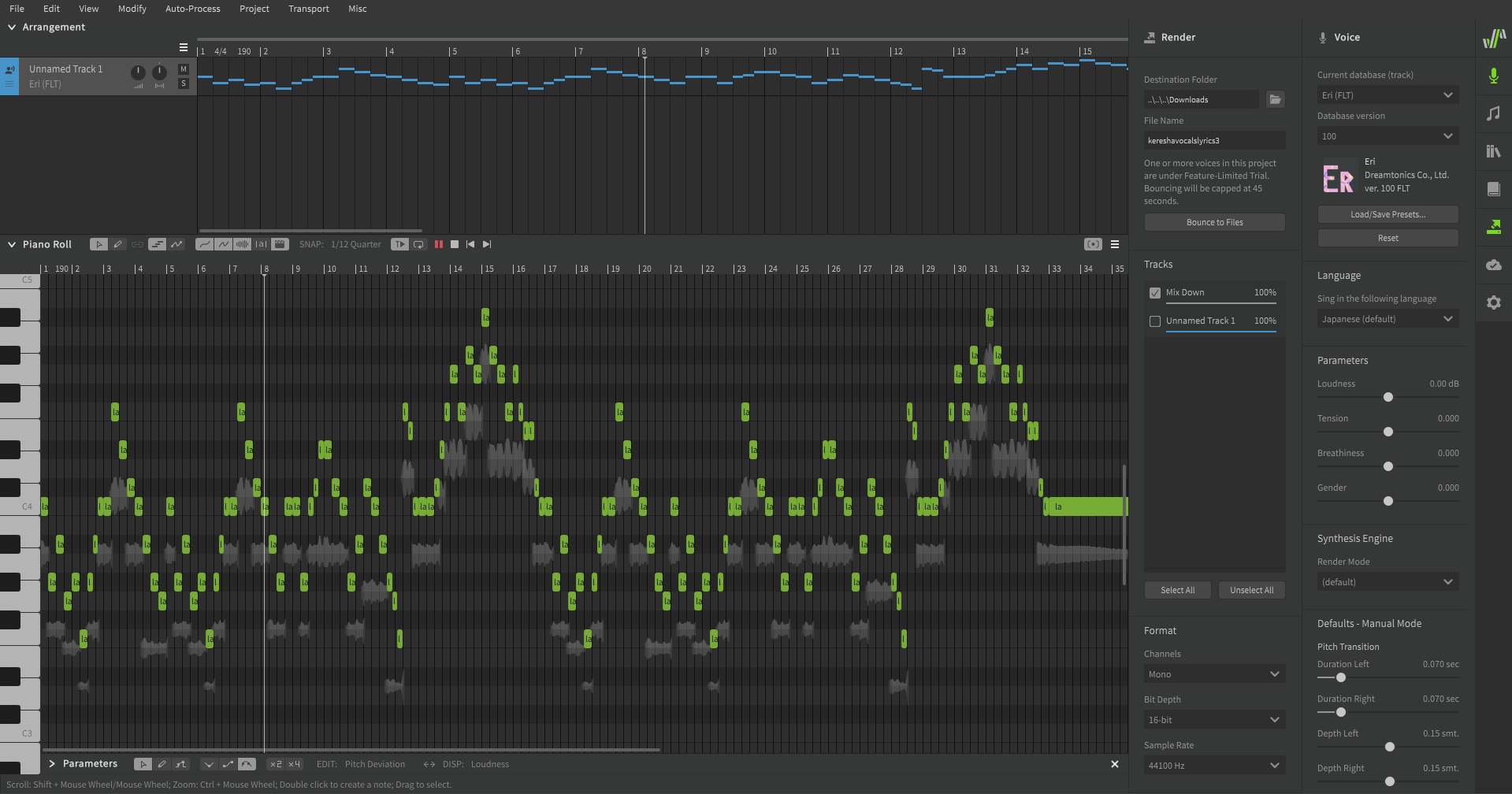The width and height of the screenshot is (1512, 794).
Task: Collapse the Piano Roll panel
Action: (12, 244)
